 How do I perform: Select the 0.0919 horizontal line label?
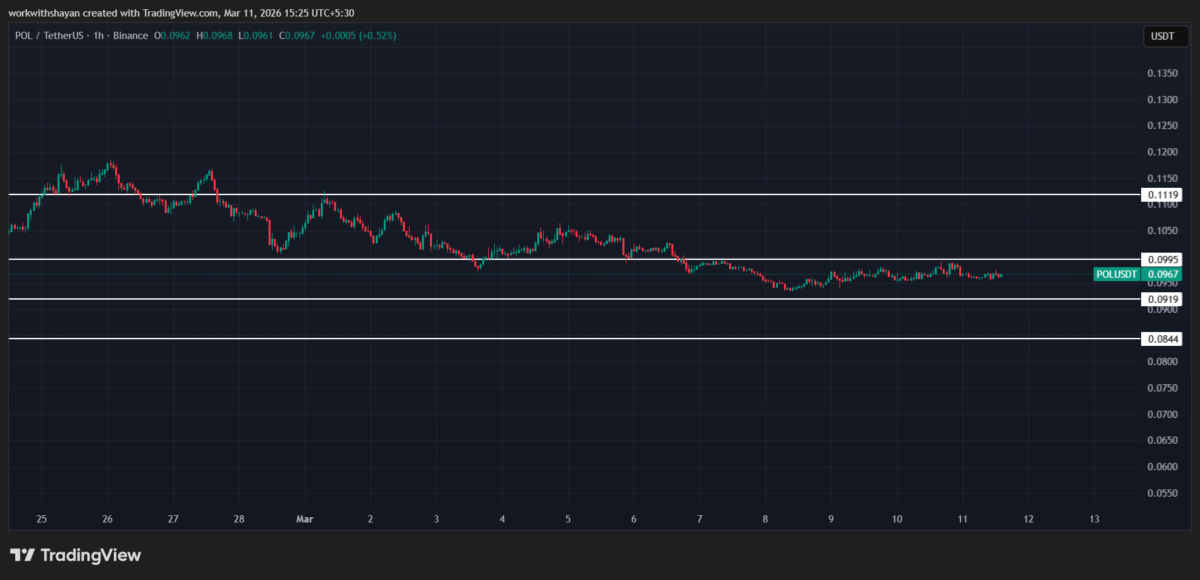click(1163, 299)
